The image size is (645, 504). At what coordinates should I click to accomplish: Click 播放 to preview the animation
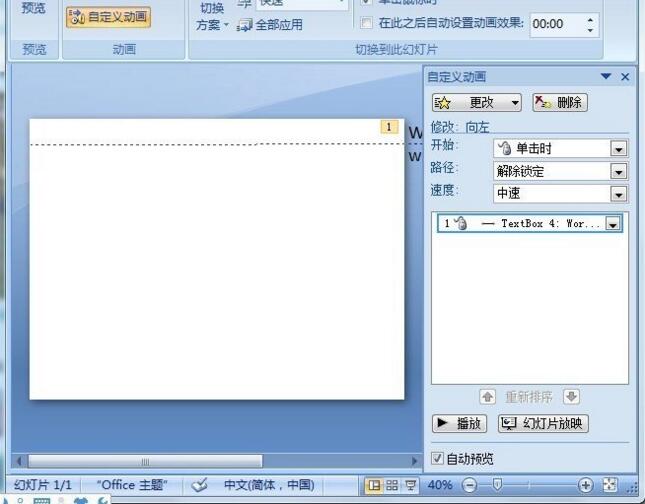pyautogui.click(x=459, y=423)
